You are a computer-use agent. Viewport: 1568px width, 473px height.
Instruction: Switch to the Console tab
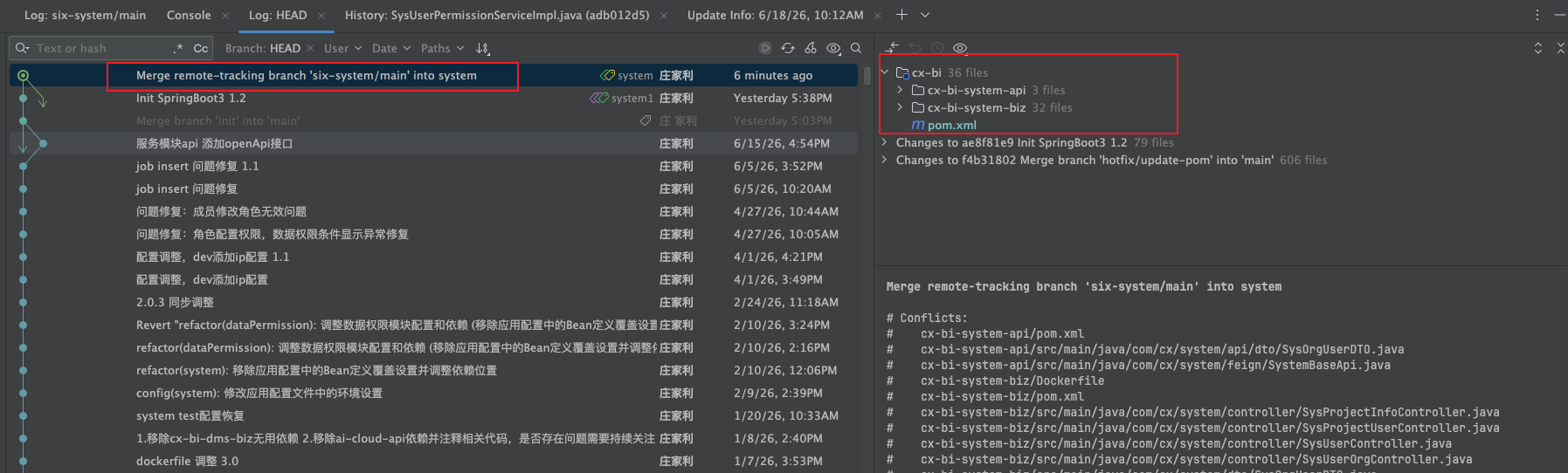[x=189, y=15]
